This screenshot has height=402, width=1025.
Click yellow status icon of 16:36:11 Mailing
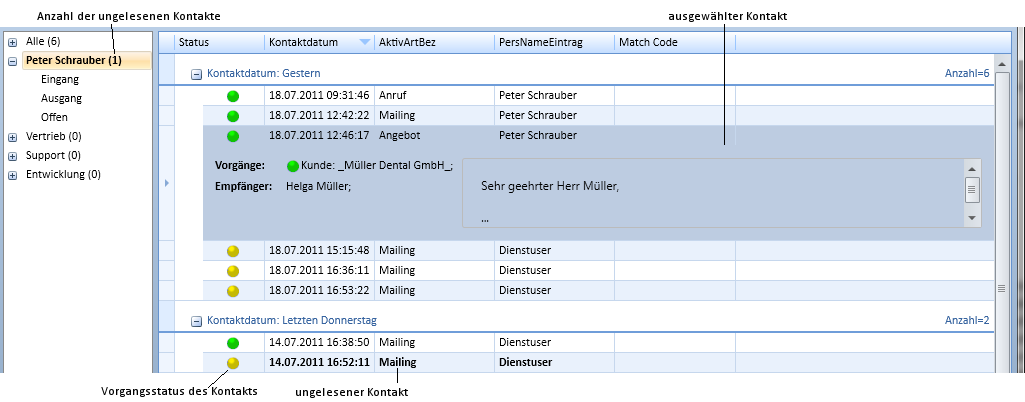point(233,271)
